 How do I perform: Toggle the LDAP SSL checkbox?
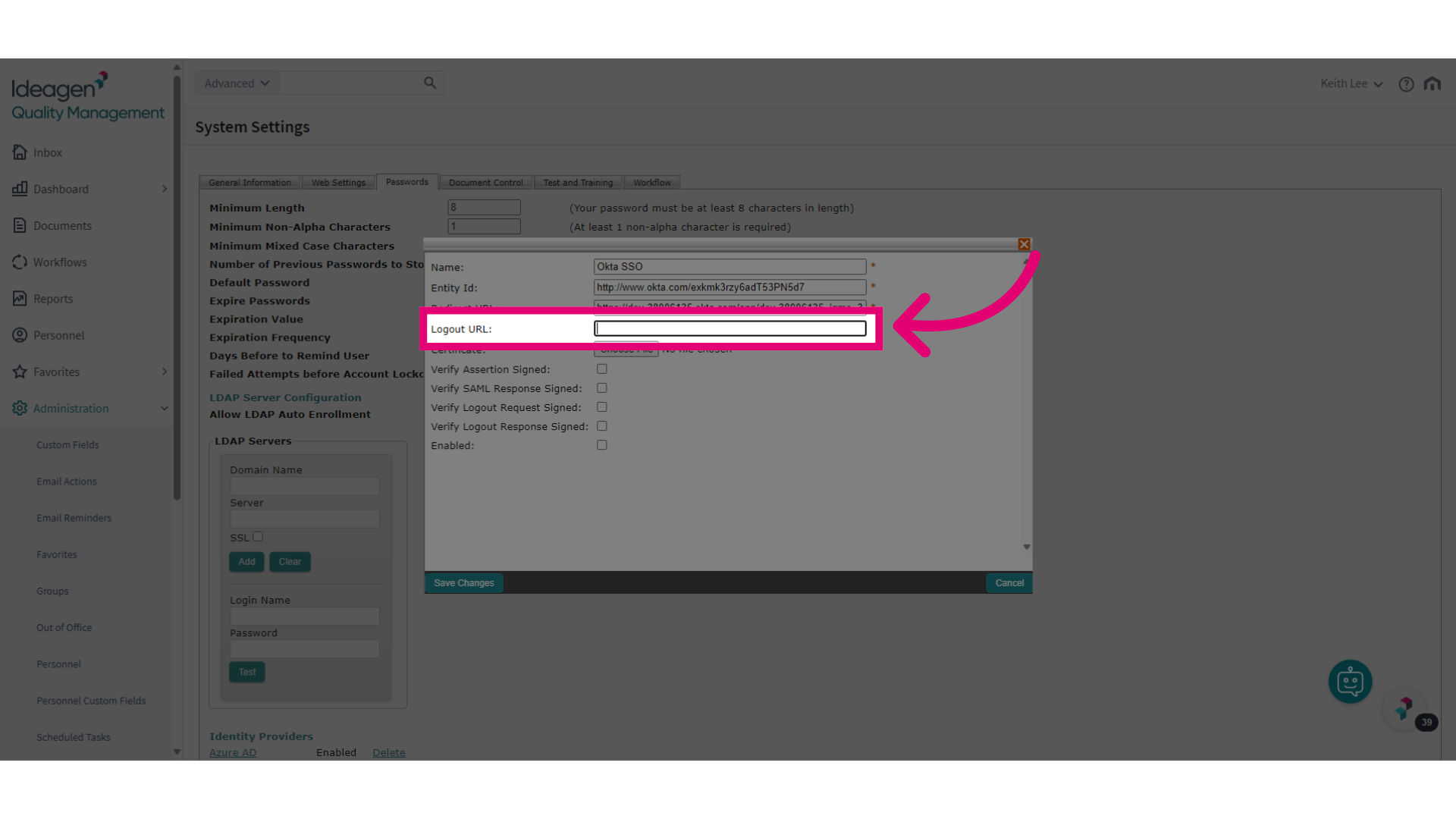tap(258, 536)
